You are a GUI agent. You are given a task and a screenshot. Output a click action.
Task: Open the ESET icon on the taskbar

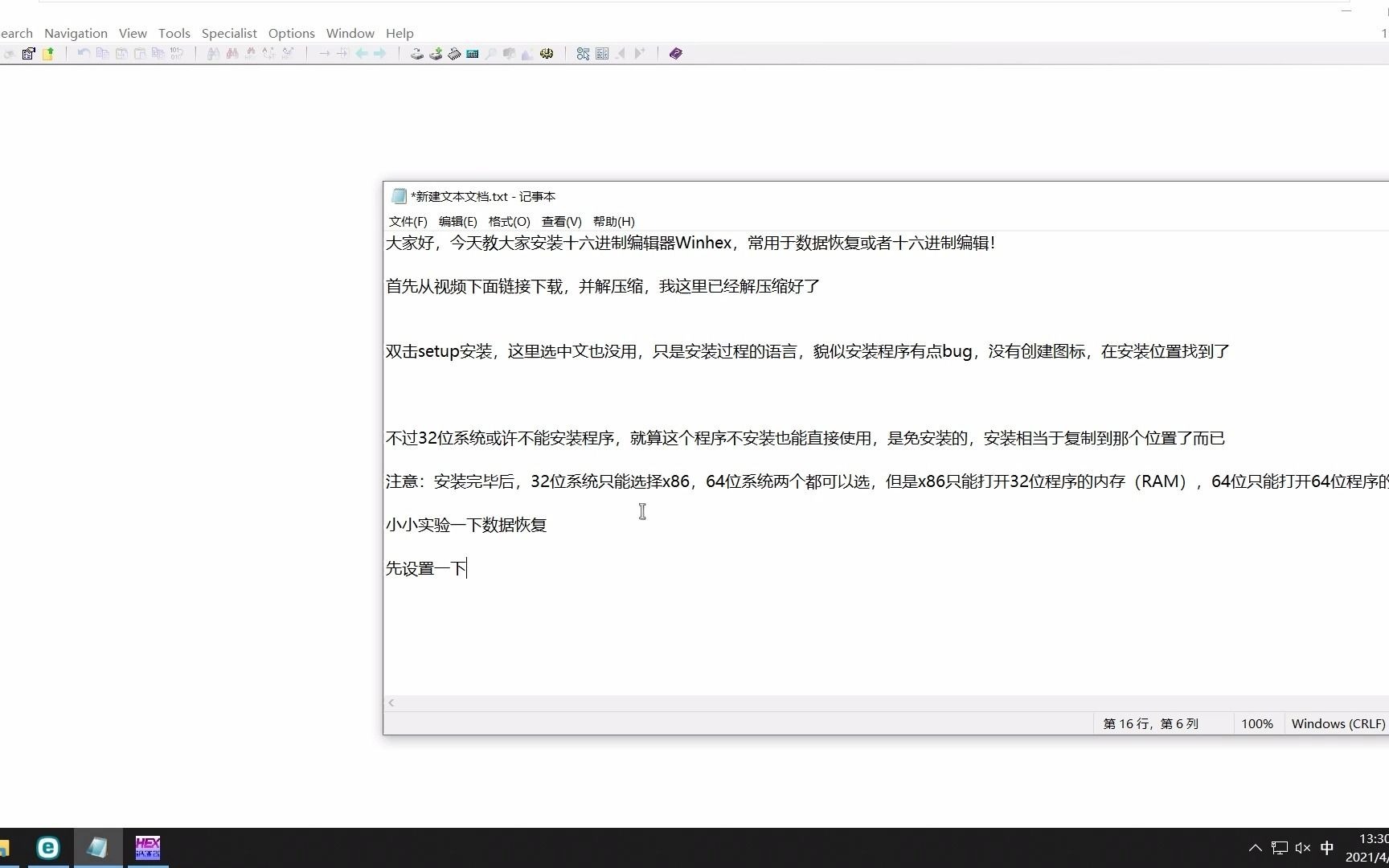[x=48, y=848]
